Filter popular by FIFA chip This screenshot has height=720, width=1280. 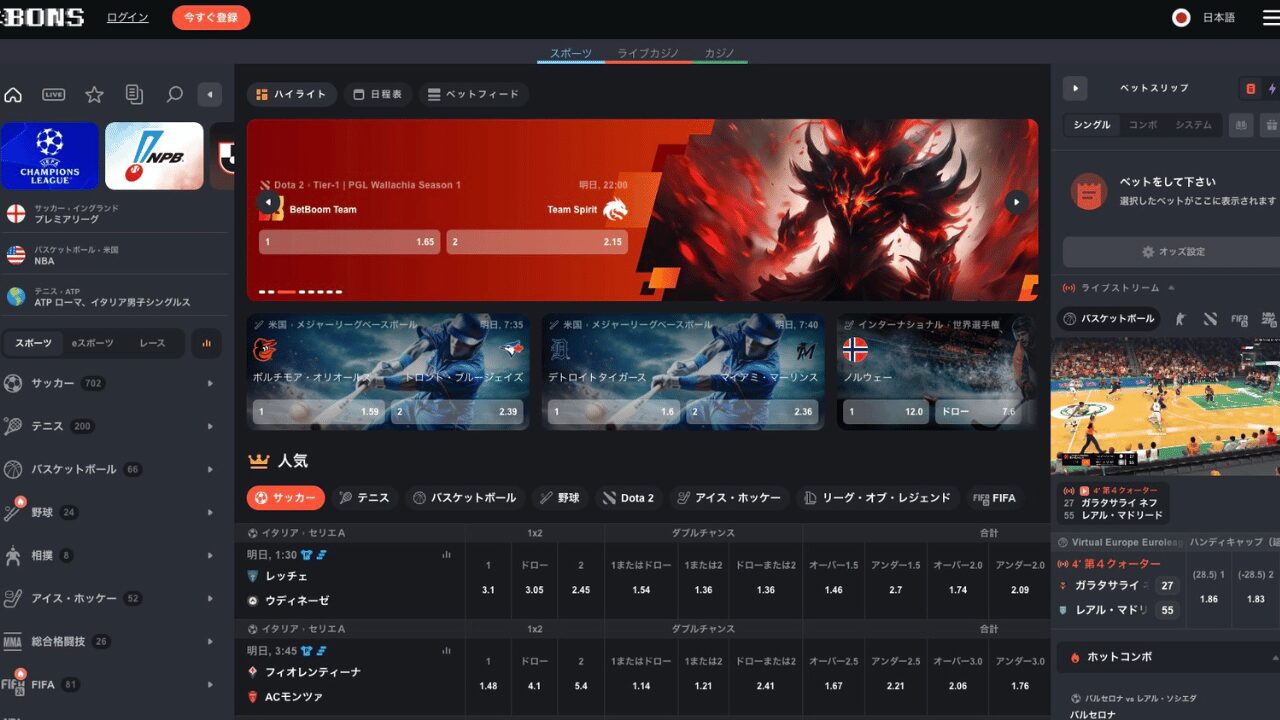tap(994, 498)
